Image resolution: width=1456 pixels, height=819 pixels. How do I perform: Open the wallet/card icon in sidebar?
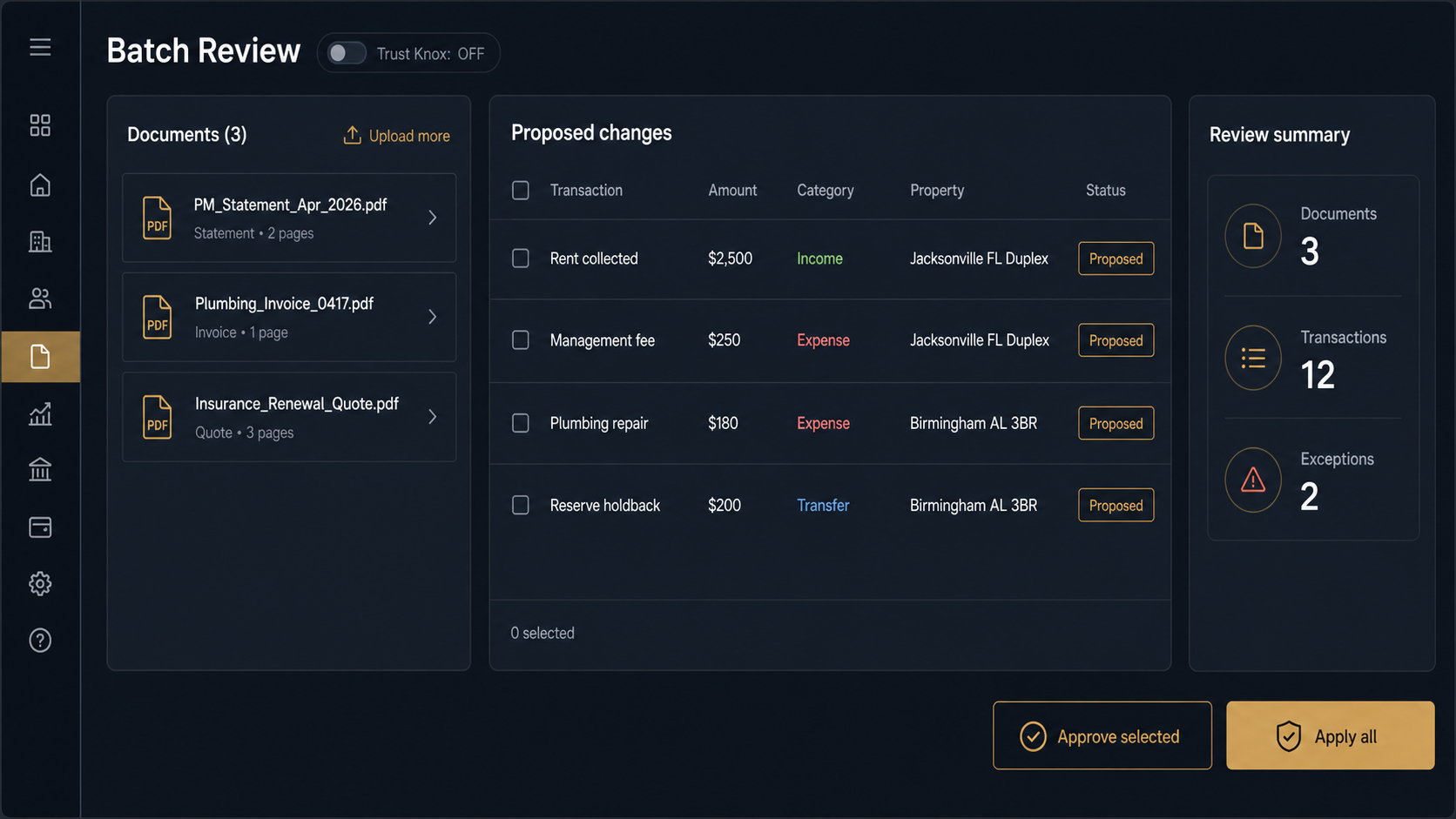coord(40,527)
